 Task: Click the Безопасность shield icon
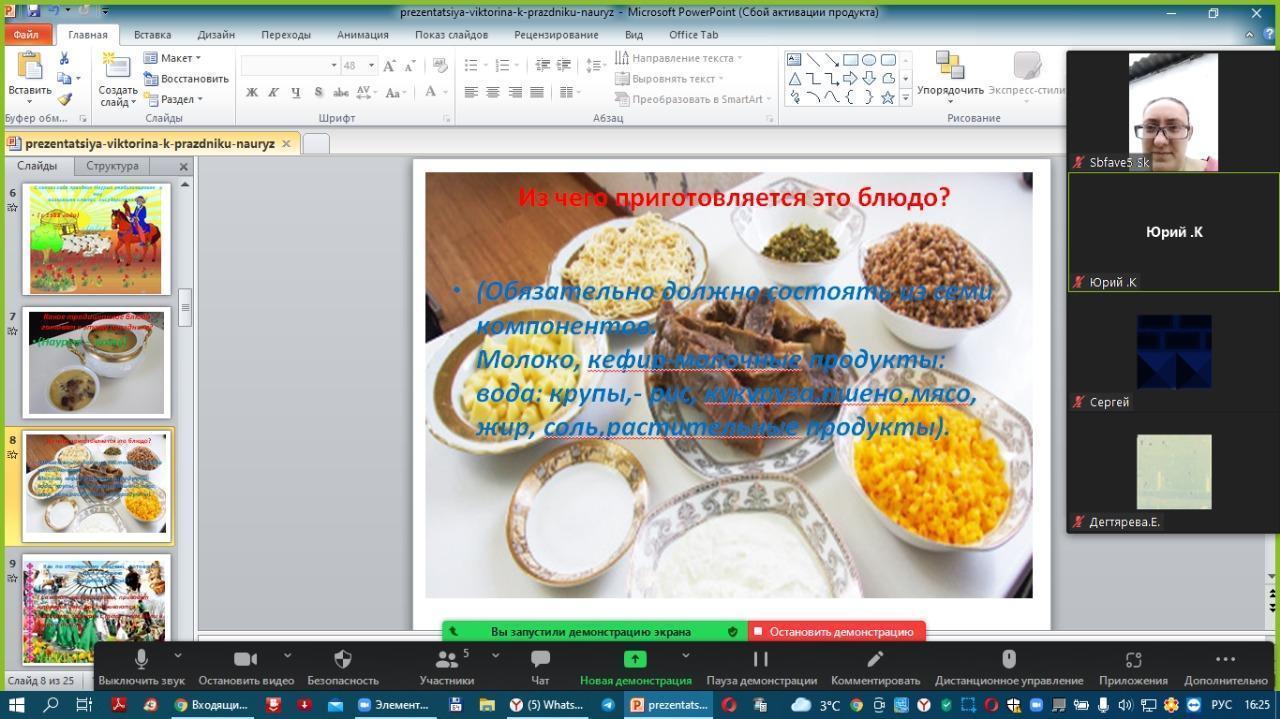click(x=342, y=659)
